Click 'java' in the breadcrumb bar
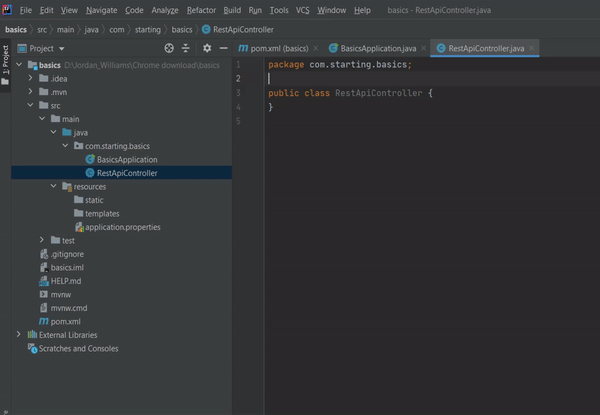This screenshot has width=600, height=415. click(91, 30)
